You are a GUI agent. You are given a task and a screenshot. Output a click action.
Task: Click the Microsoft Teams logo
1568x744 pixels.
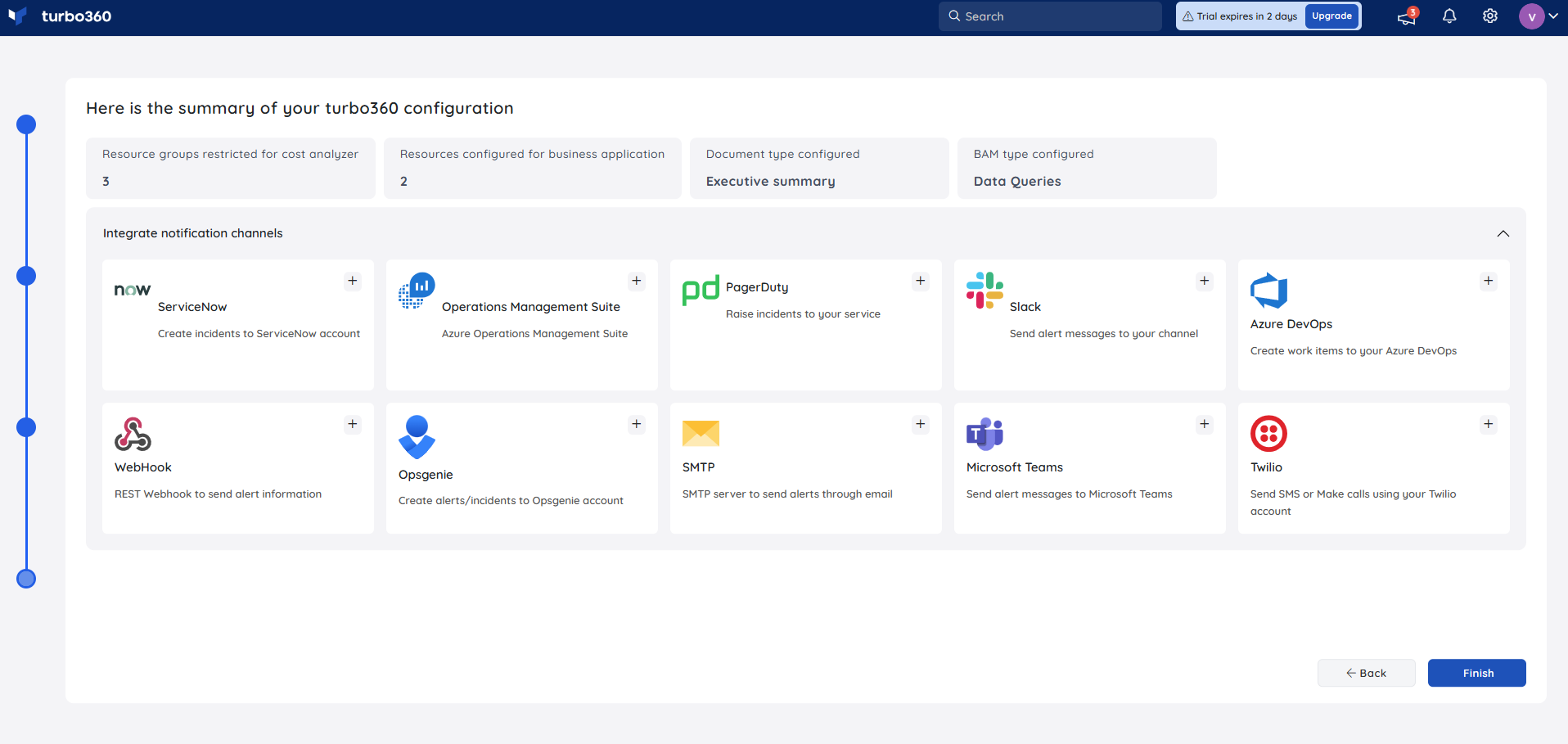(985, 434)
